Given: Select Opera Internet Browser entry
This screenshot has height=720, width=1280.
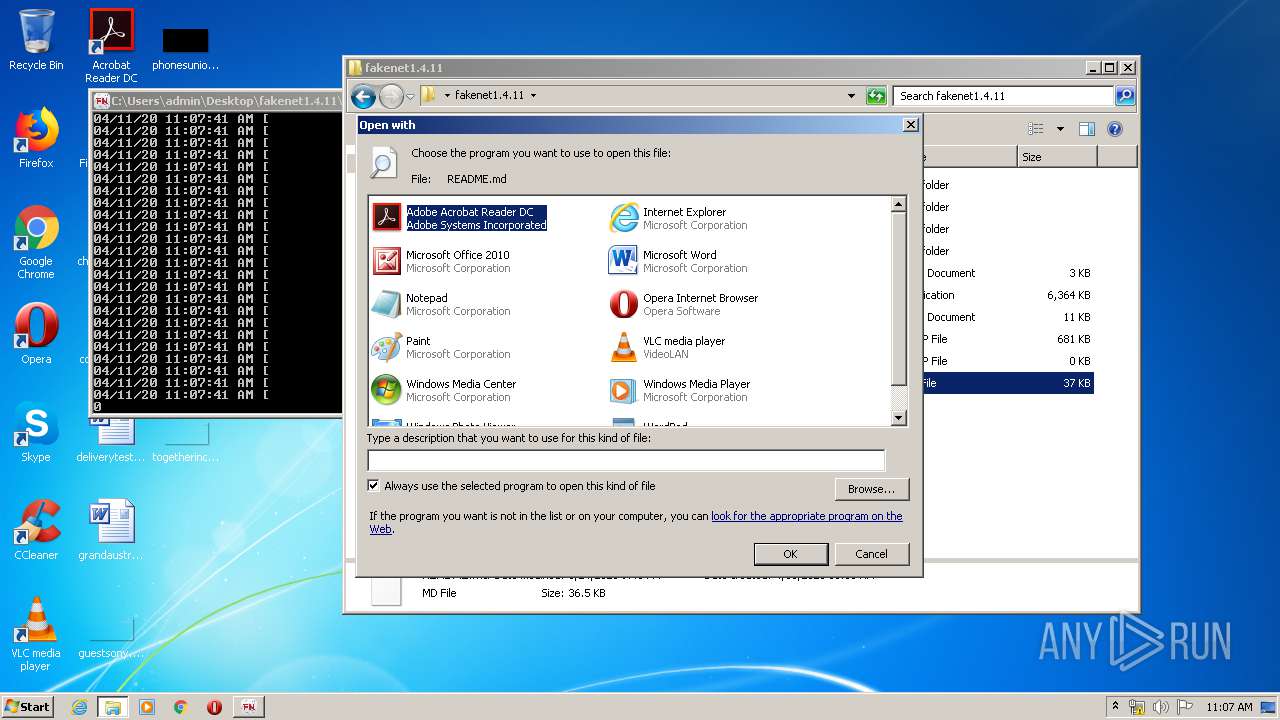Looking at the screenshot, I should (684, 304).
